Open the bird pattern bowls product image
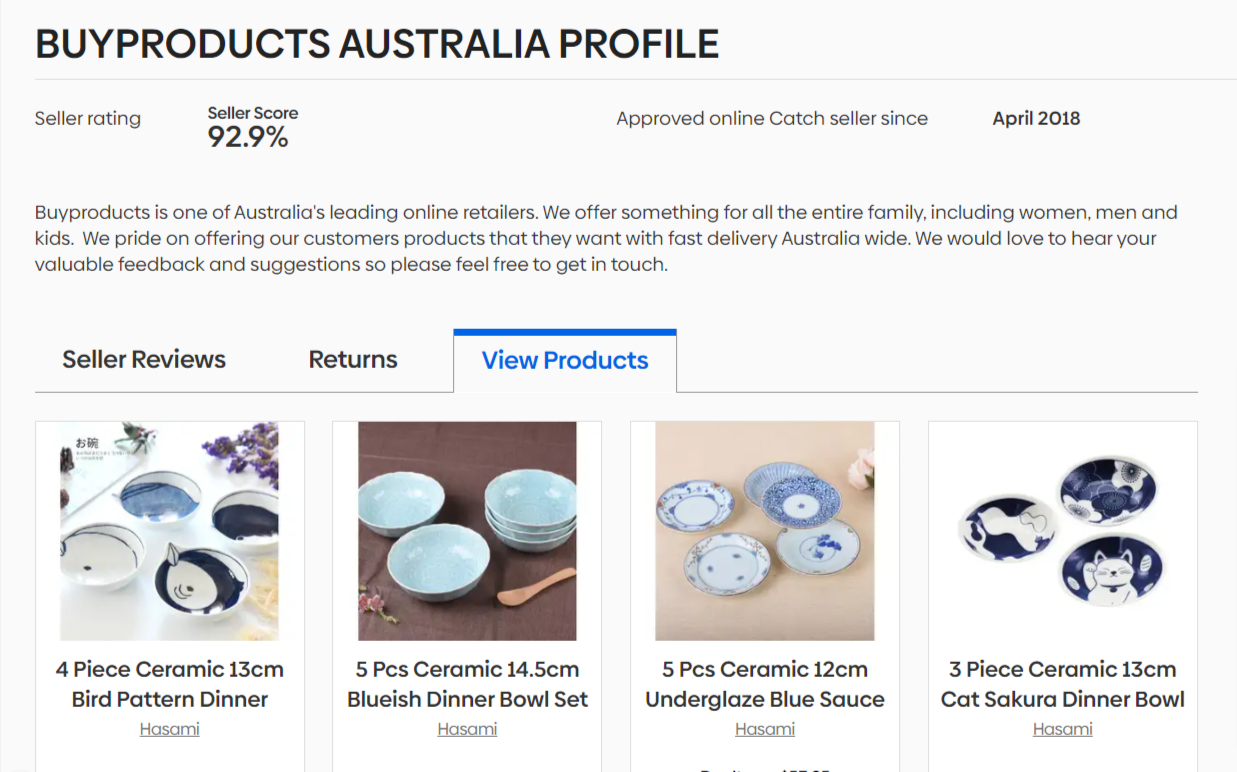The width and height of the screenshot is (1237, 772). tap(170, 531)
